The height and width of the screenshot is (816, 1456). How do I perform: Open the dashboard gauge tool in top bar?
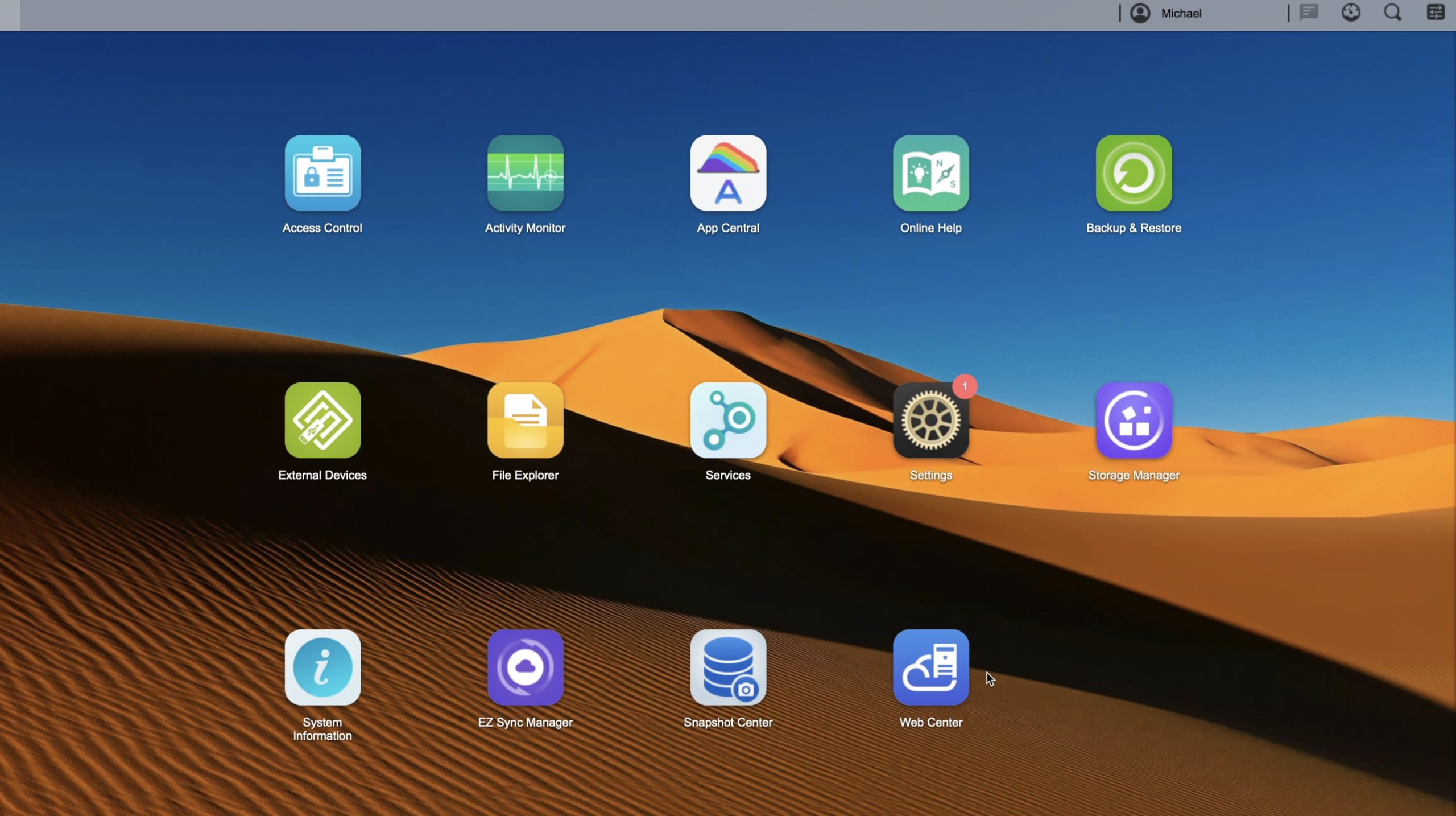(1351, 13)
